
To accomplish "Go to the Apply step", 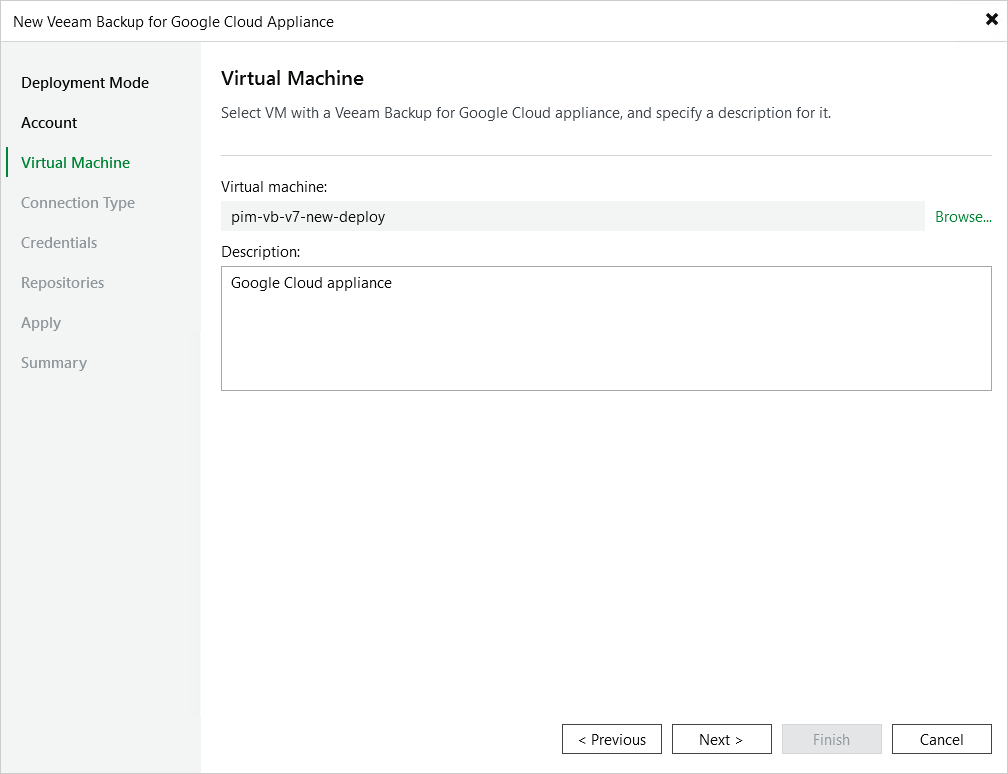I will pyautogui.click(x=40, y=323).
